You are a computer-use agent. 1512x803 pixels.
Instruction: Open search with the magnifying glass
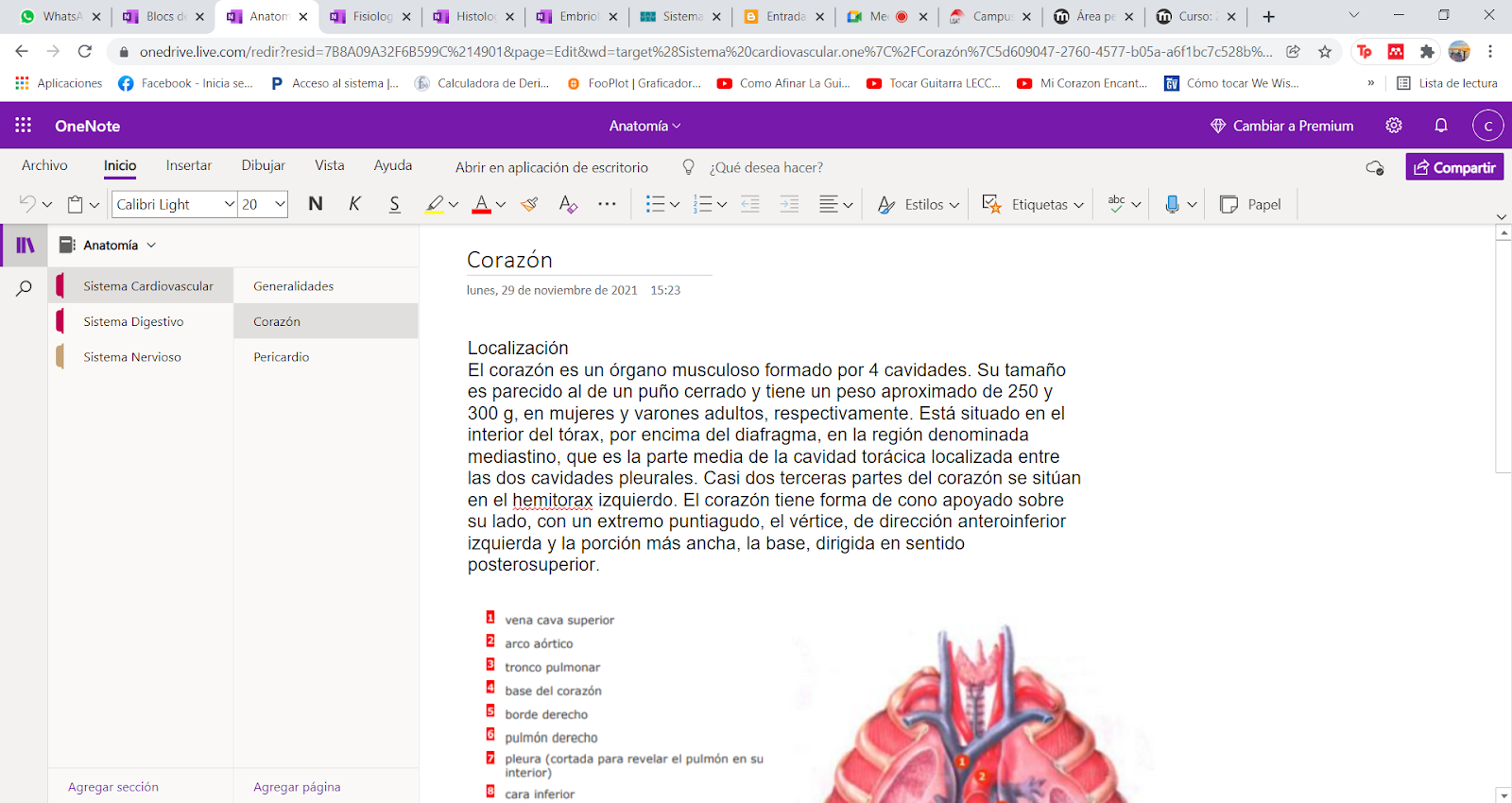pos(25,288)
